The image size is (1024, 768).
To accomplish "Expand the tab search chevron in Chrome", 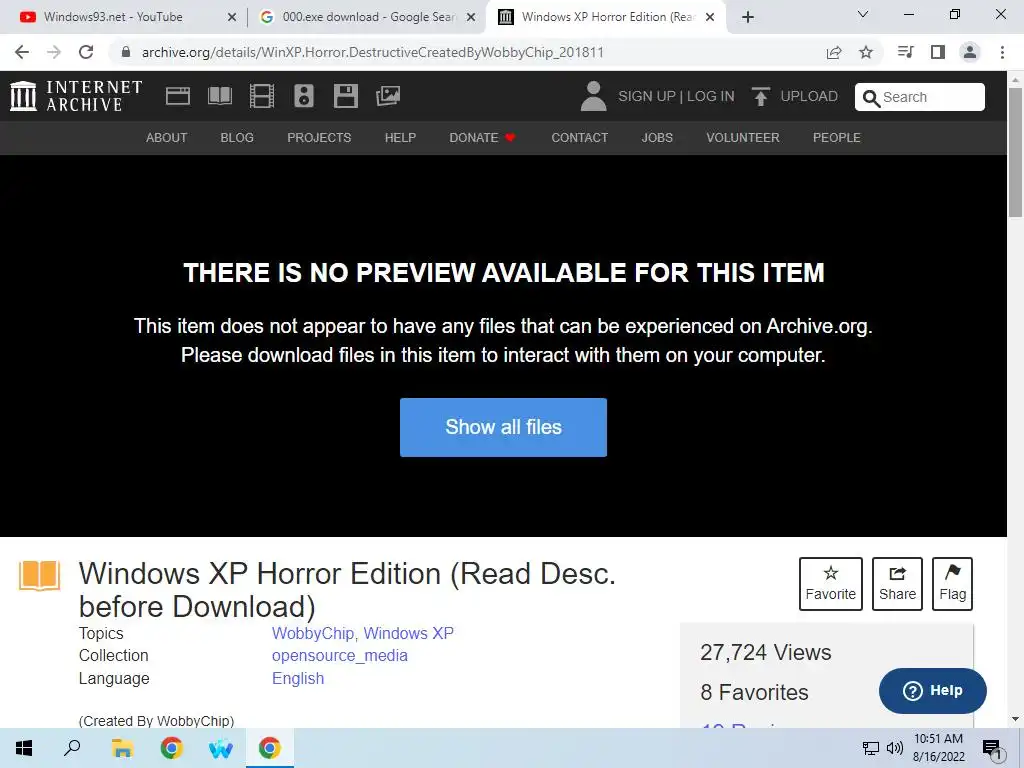I will point(863,14).
